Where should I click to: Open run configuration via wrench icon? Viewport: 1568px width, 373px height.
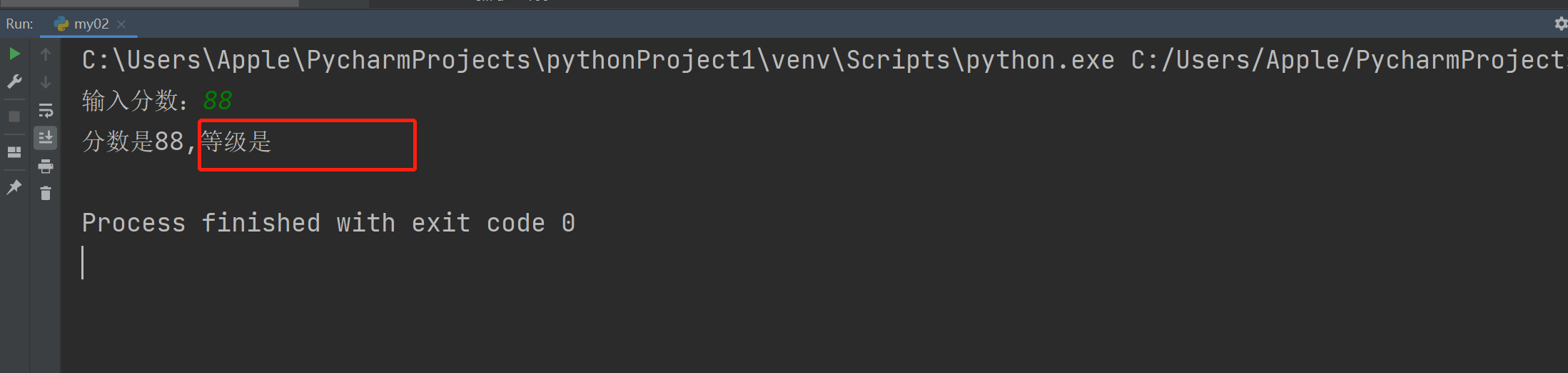(x=14, y=81)
